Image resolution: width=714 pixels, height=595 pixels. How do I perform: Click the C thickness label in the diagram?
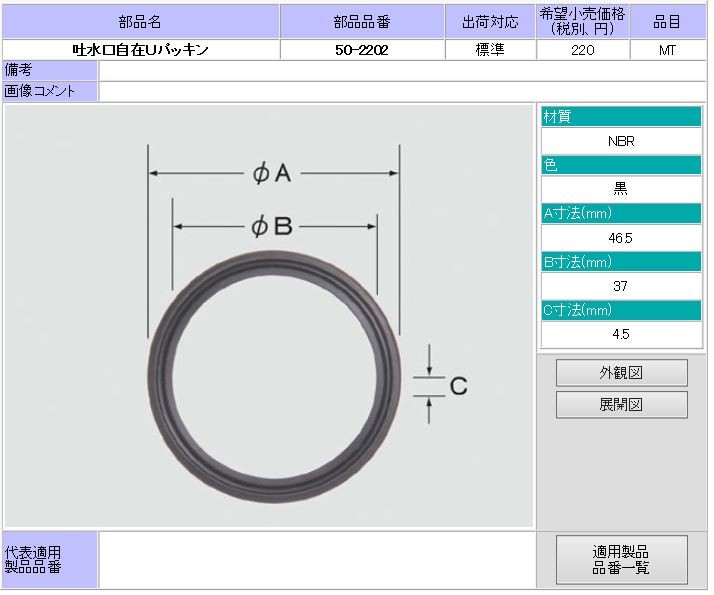pyautogui.click(x=458, y=386)
